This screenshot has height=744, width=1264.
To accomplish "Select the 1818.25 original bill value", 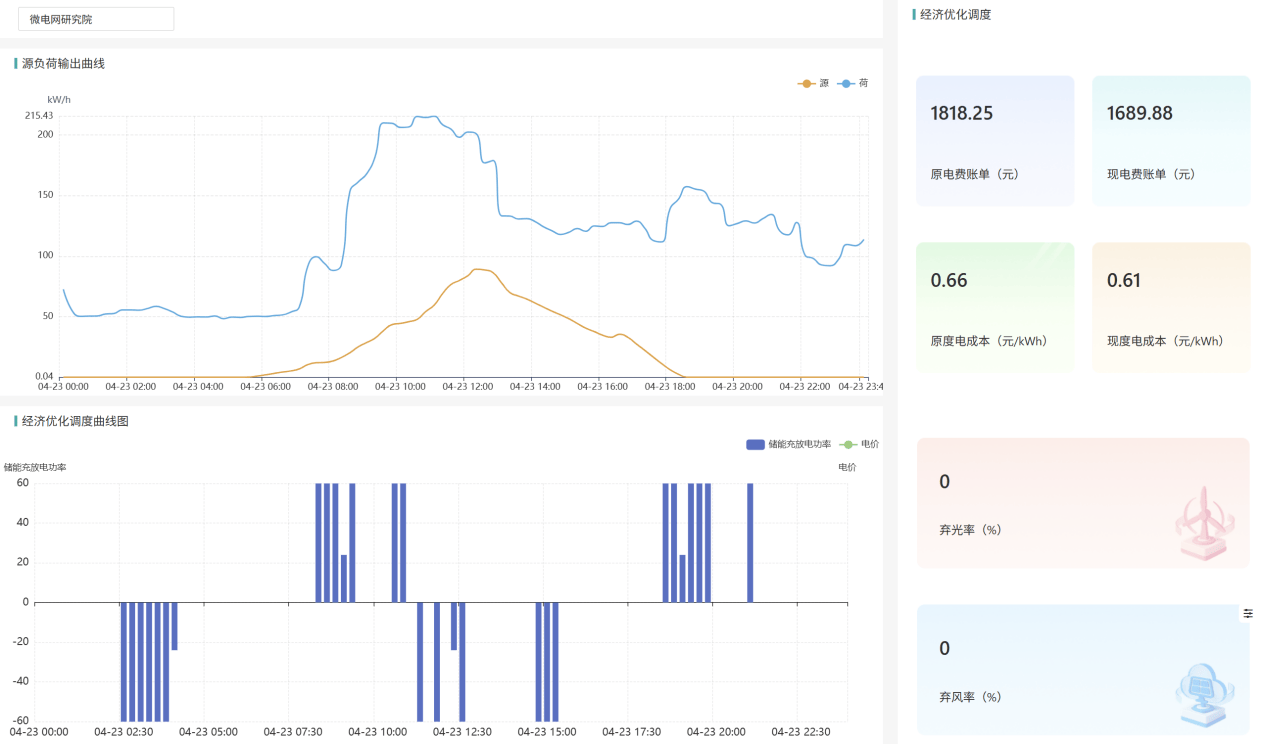I will tap(961, 113).
